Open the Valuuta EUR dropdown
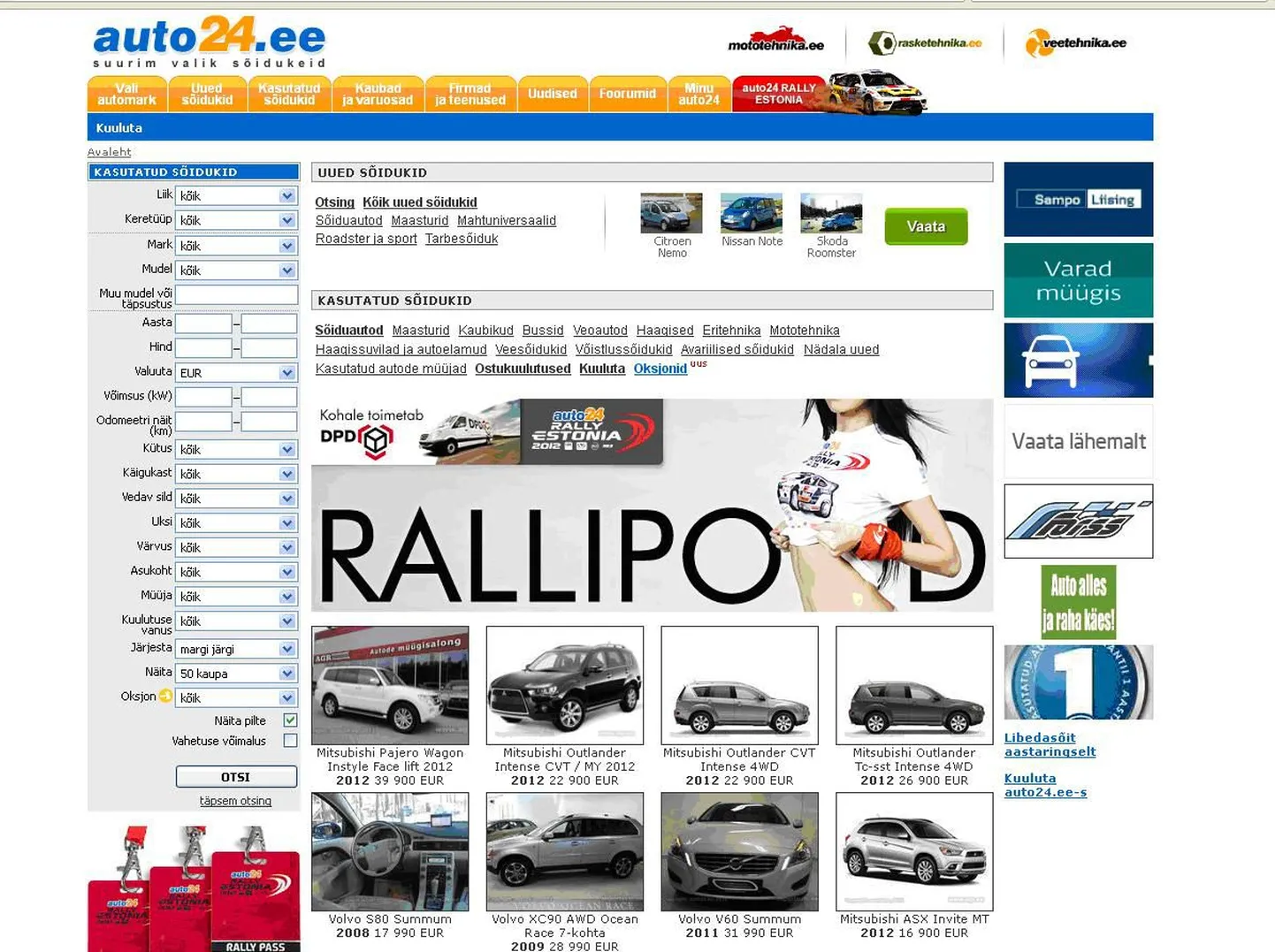This screenshot has width=1275, height=952. (236, 373)
